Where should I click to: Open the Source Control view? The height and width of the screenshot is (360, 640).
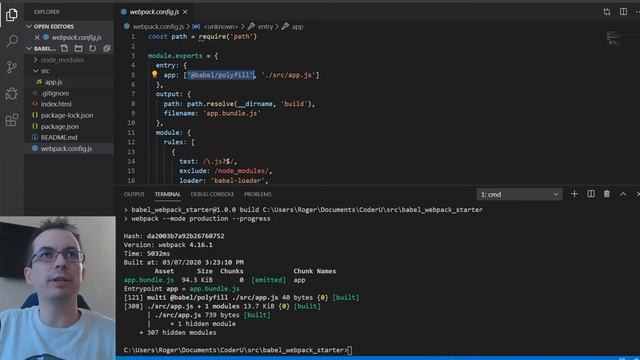tap(12, 67)
